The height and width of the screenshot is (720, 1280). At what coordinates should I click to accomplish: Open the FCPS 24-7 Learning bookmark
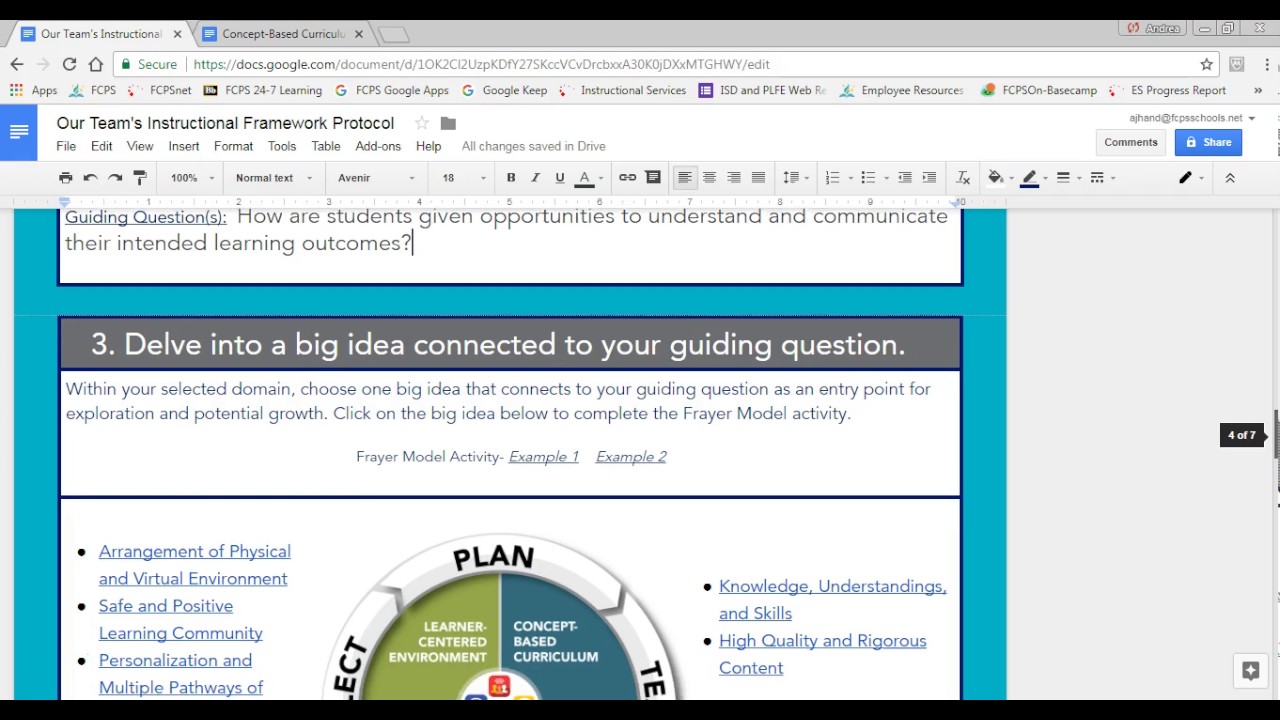point(263,90)
